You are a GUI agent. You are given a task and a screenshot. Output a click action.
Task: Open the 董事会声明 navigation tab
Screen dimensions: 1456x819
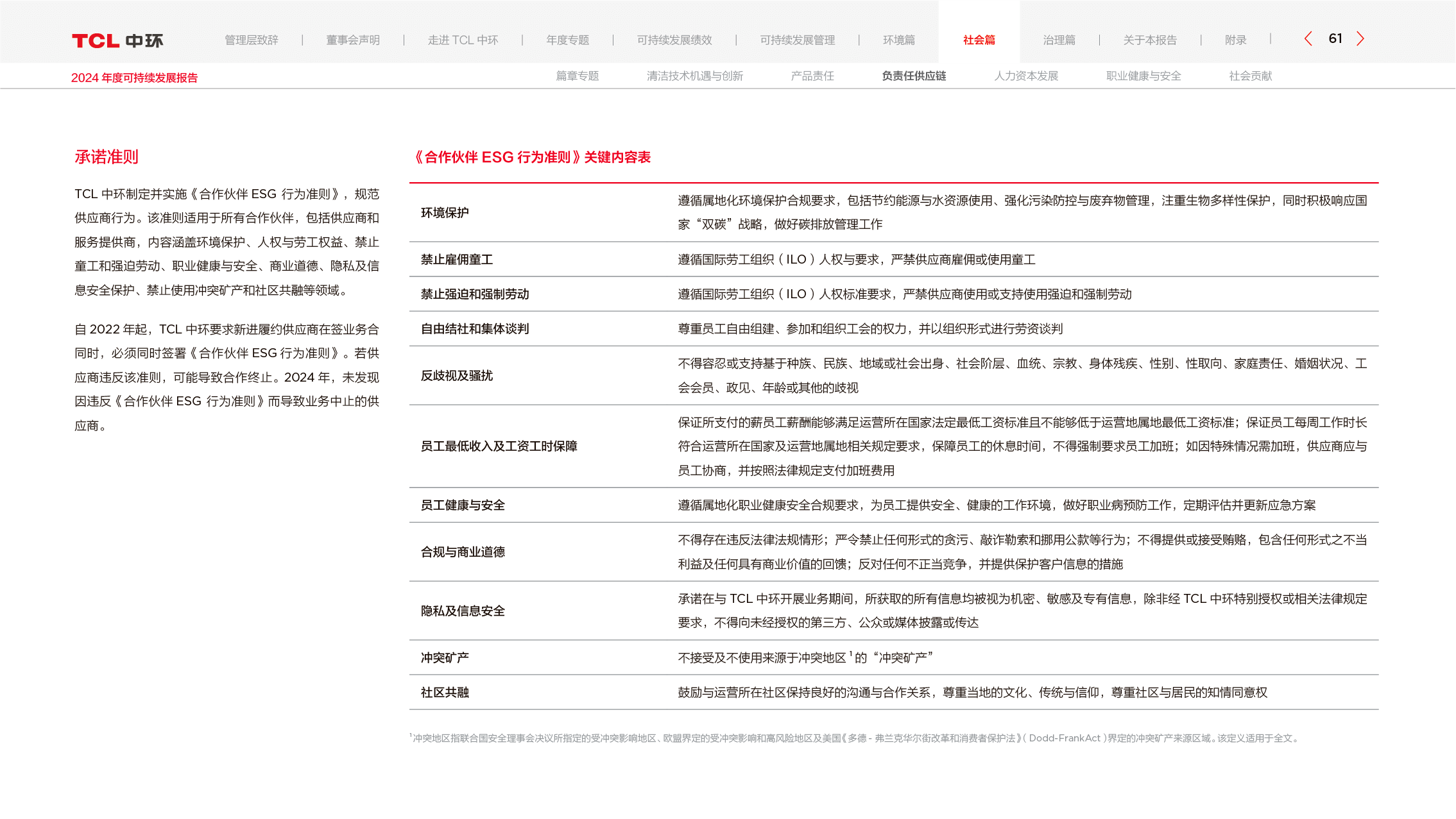coord(352,40)
